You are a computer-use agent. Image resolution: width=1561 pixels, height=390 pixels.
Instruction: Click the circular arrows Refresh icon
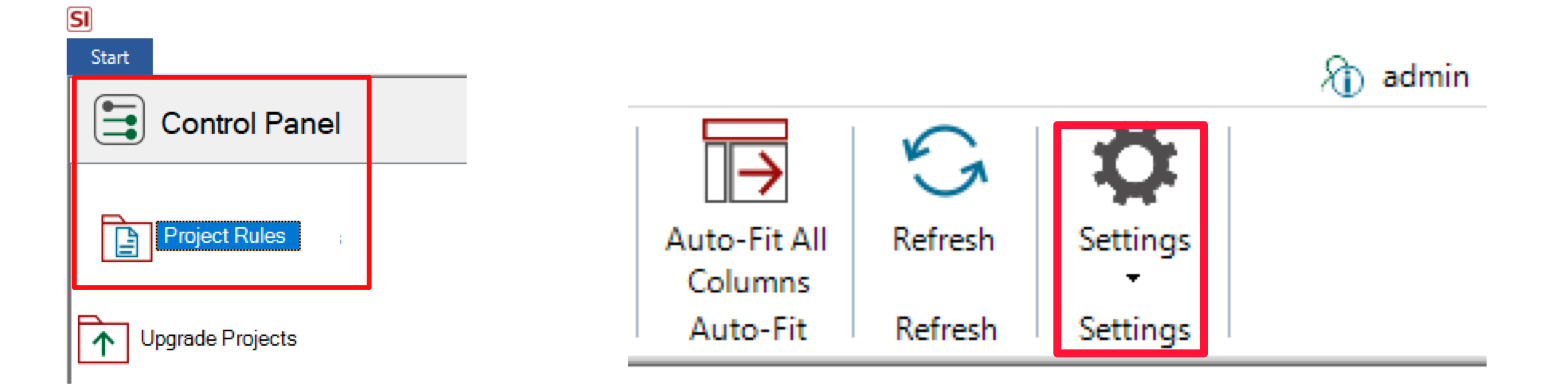tap(944, 160)
